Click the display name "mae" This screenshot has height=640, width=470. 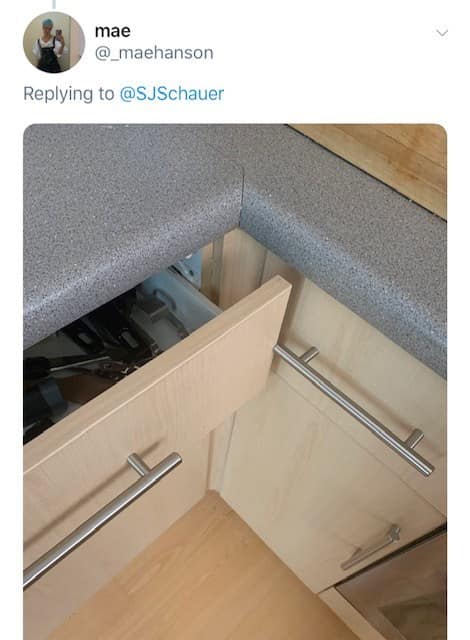113,31
